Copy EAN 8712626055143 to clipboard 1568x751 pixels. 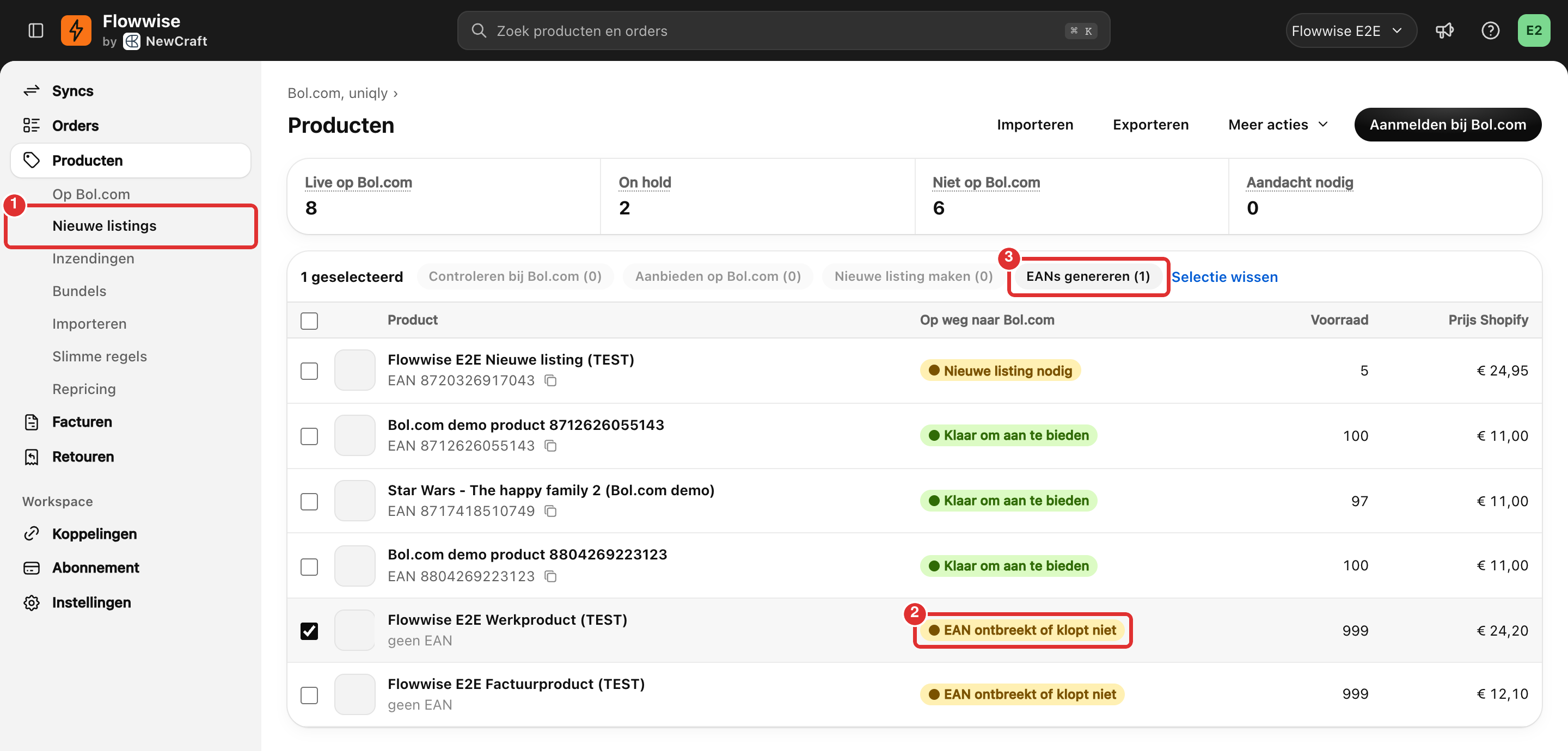tap(550, 446)
